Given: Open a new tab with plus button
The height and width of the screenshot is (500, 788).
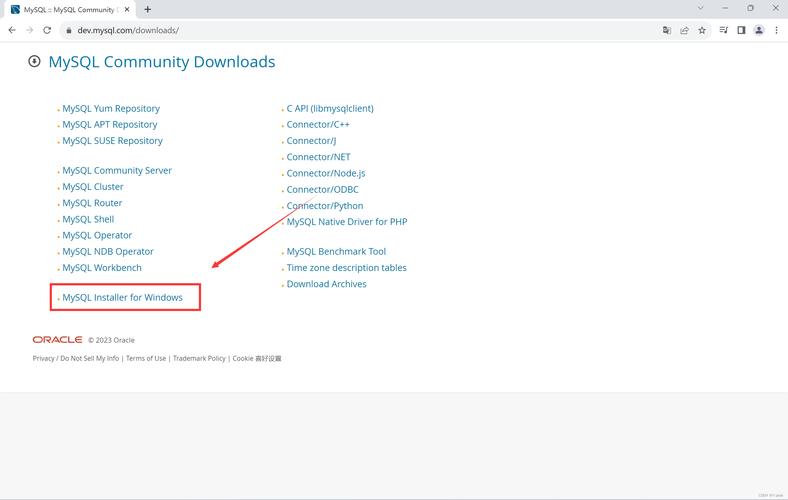Looking at the screenshot, I should pyautogui.click(x=147, y=9).
